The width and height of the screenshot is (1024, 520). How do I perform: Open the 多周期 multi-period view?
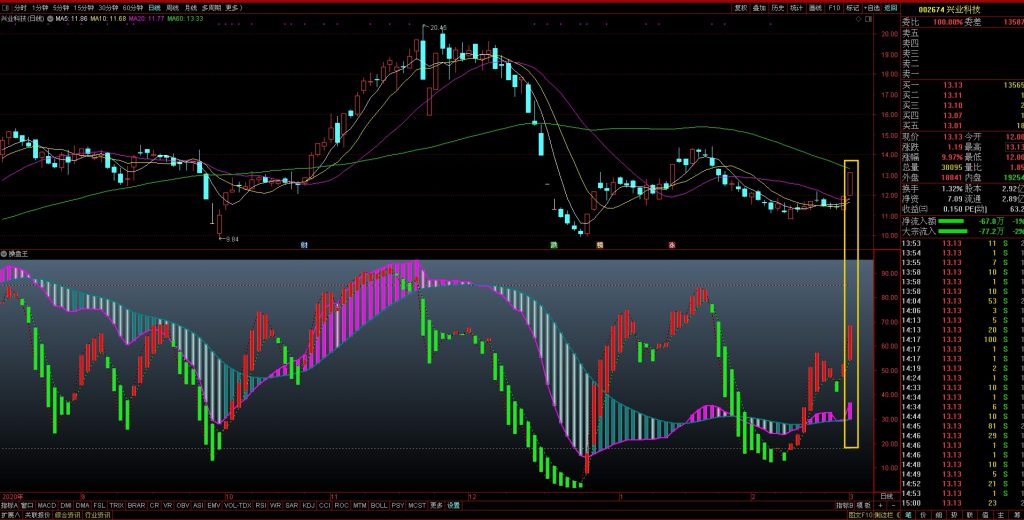coord(210,7)
